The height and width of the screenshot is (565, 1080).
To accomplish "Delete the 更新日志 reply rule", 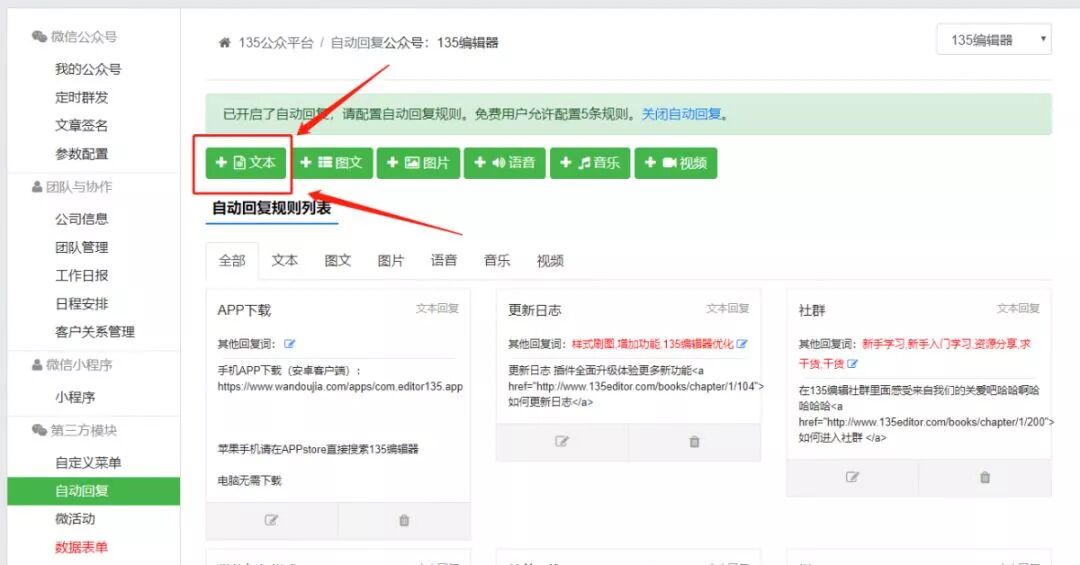I will 694,442.
